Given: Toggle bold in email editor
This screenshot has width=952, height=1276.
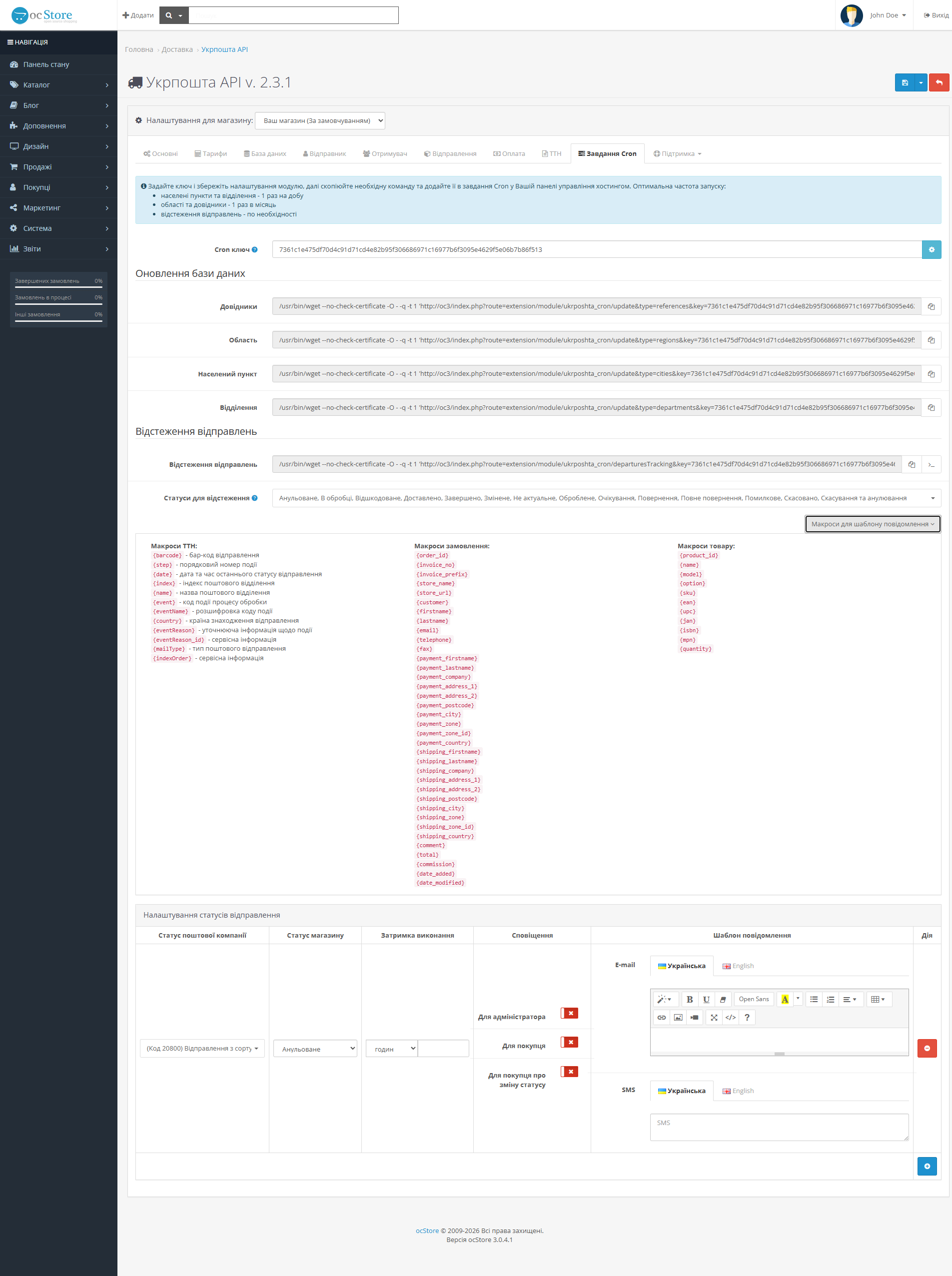Looking at the screenshot, I should point(689,1000).
